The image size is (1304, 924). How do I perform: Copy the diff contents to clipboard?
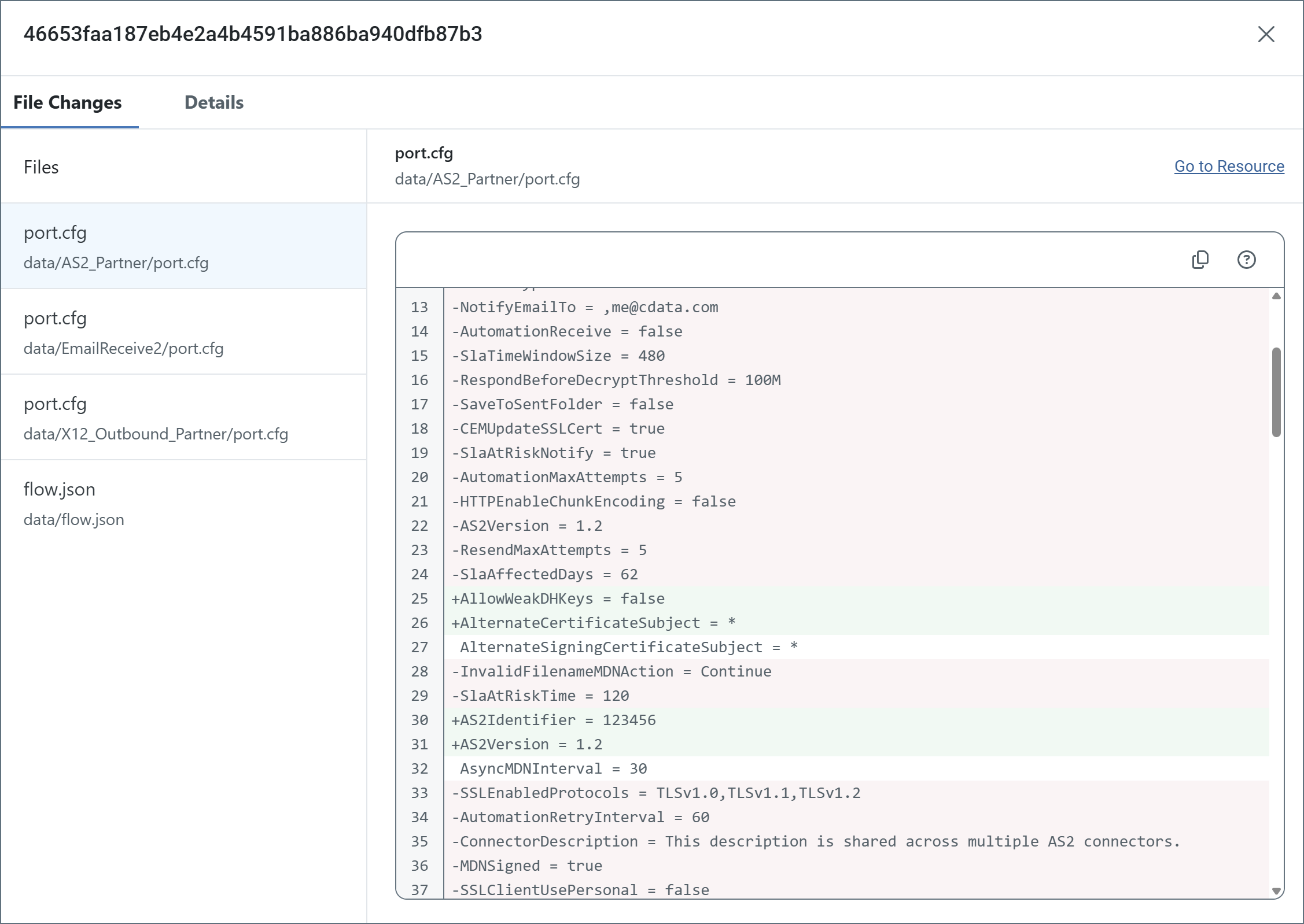pos(1200,260)
